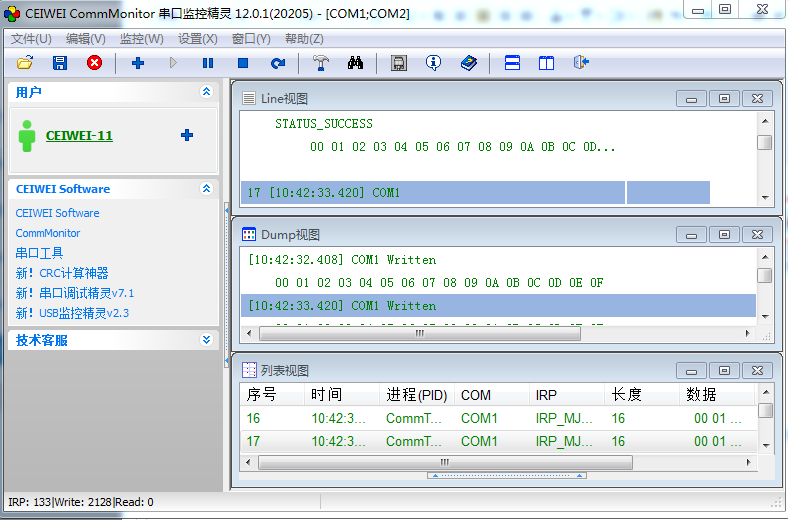Click the blue plus next to CEIWEI-11
Screen dimensions: 788x520
(187, 135)
